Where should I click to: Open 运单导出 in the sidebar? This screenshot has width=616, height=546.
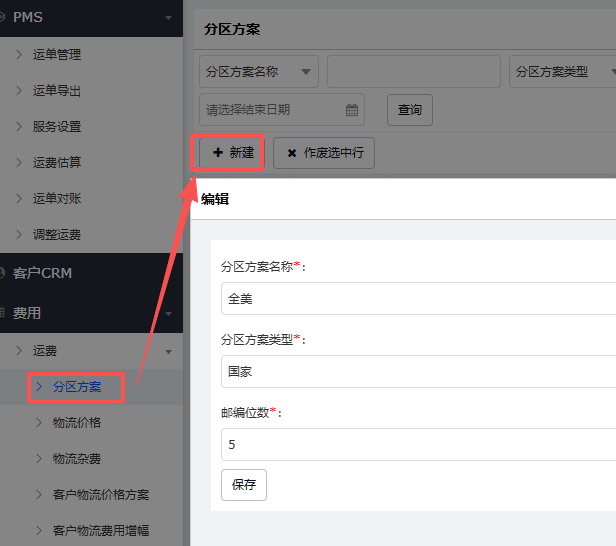click(56, 91)
